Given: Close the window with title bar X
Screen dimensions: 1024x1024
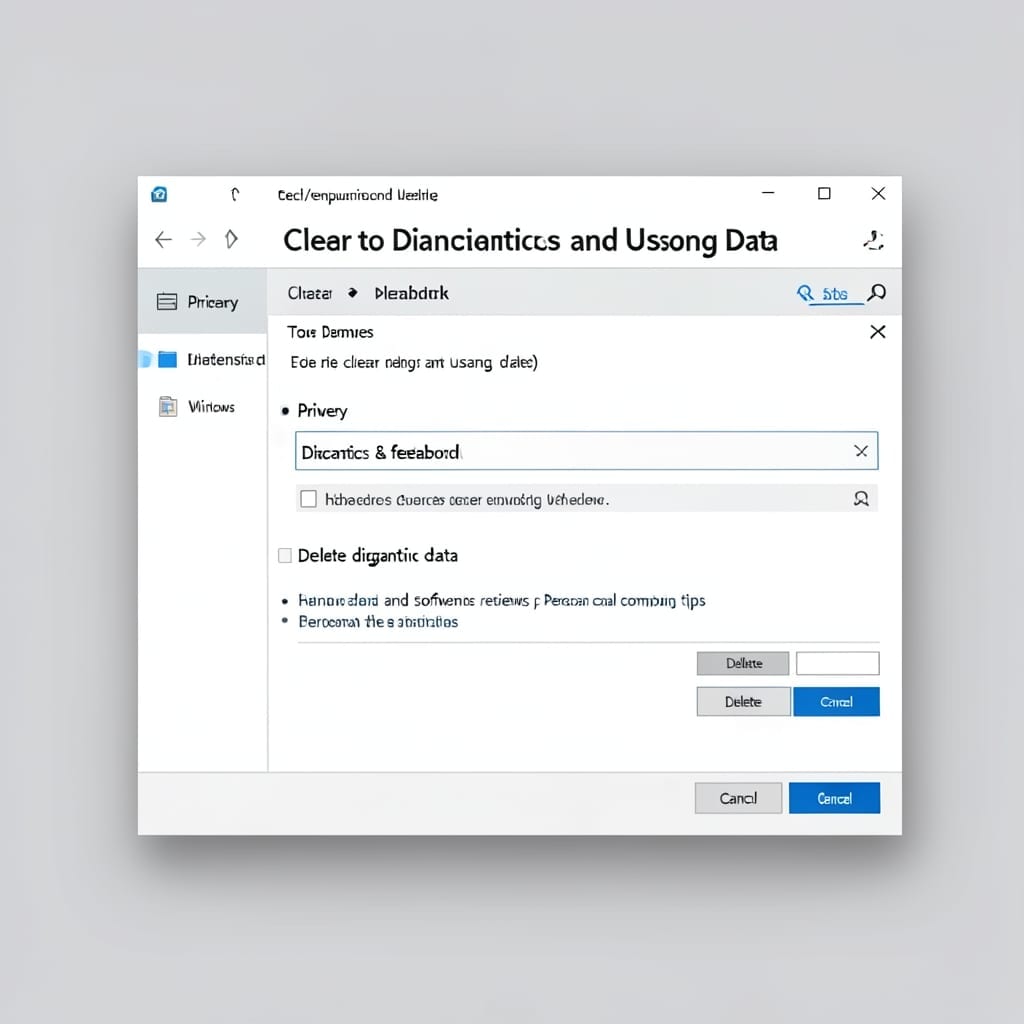Looking at the screenshot, I should pyautogui.click(x=878, y=193).
